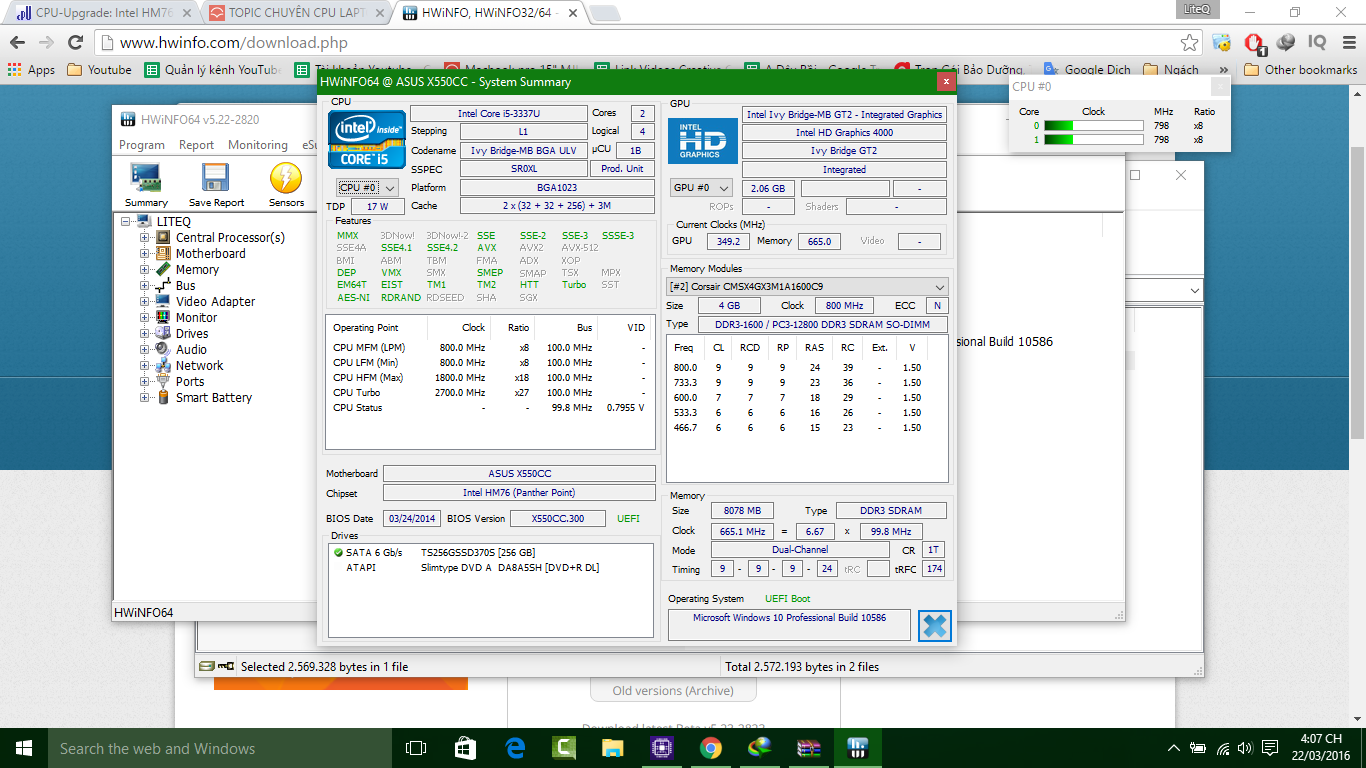Image resolution: width=1366 pixels, height=768 pixels.
Task: Open the Action Center notification icon
Action: pyautogui.click(x=1270, y=748)
